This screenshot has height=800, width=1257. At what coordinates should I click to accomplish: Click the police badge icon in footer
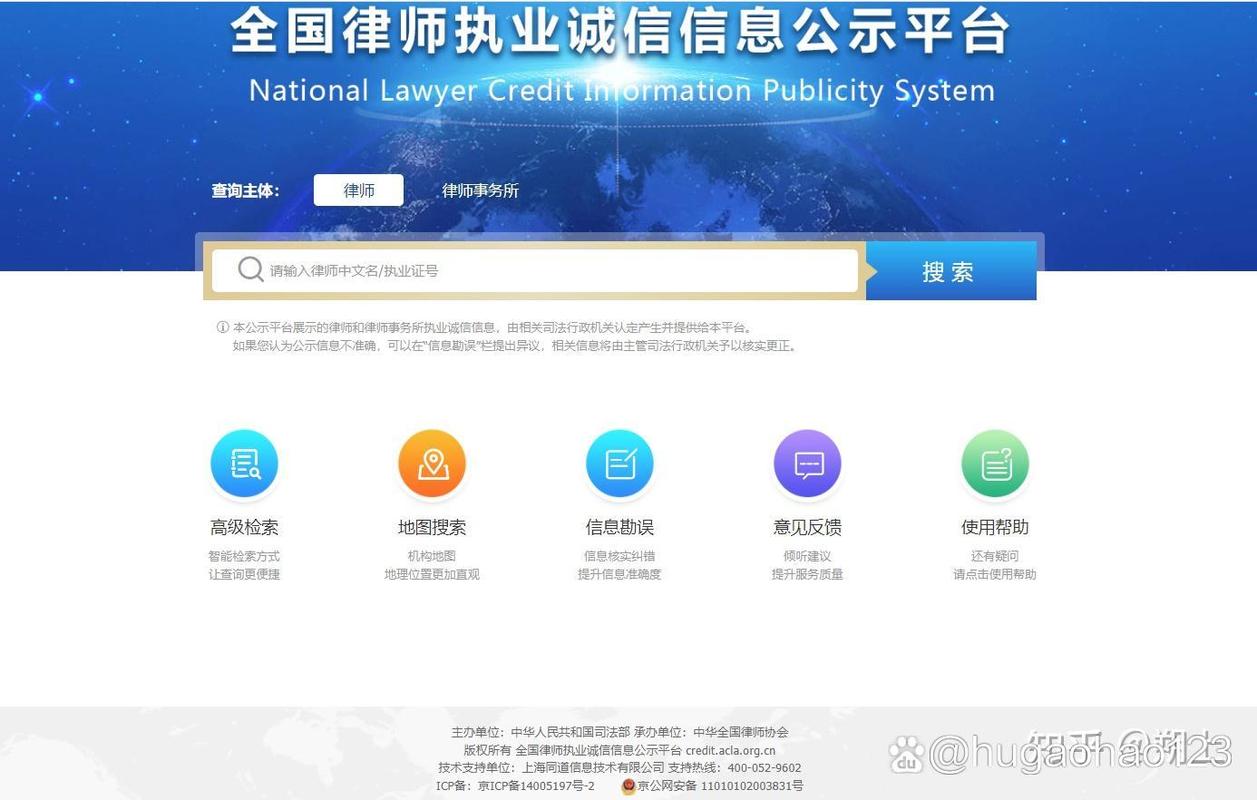(x=628, y=786)
